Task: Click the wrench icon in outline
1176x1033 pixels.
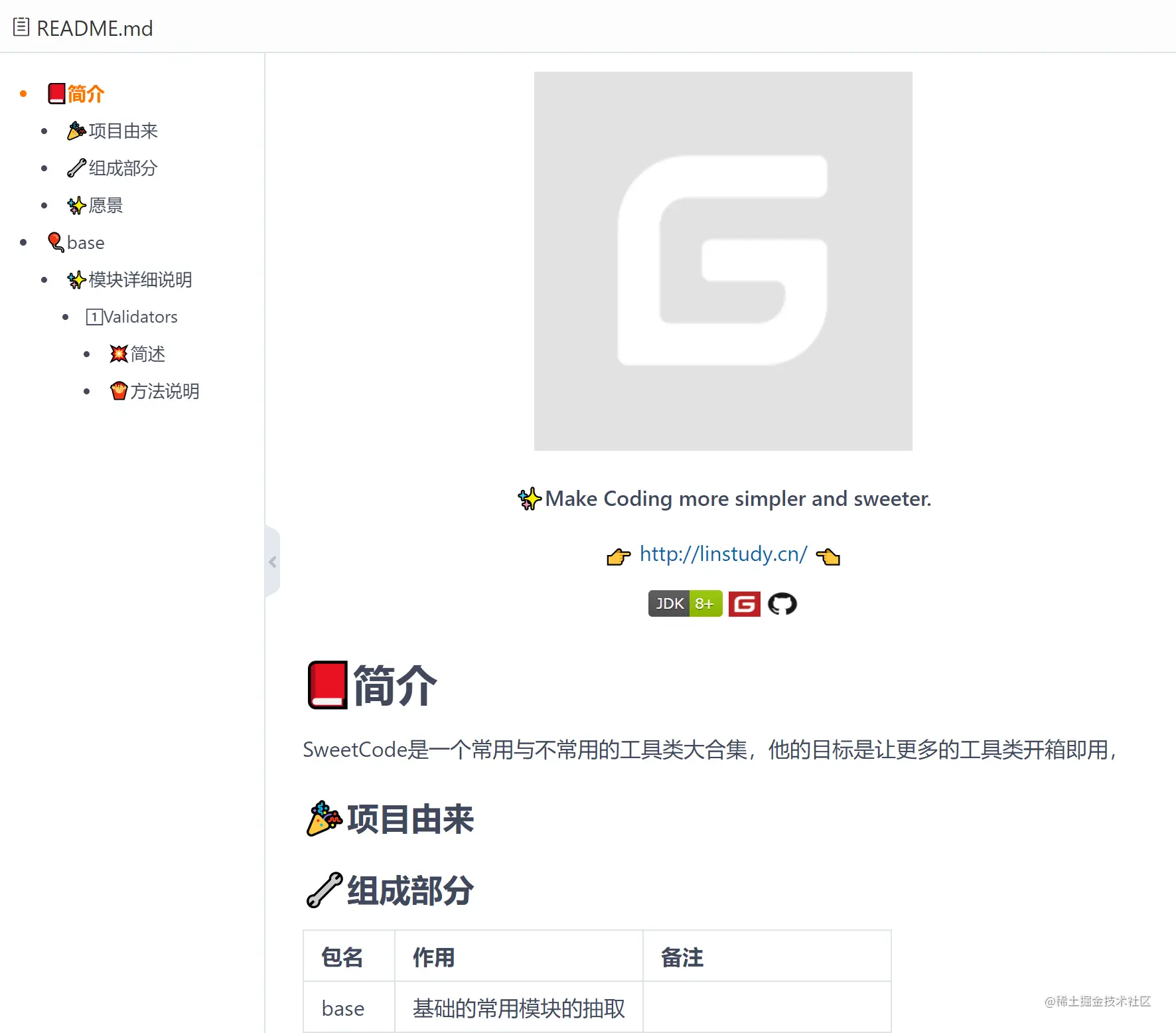Action: [x=76, y=168]
